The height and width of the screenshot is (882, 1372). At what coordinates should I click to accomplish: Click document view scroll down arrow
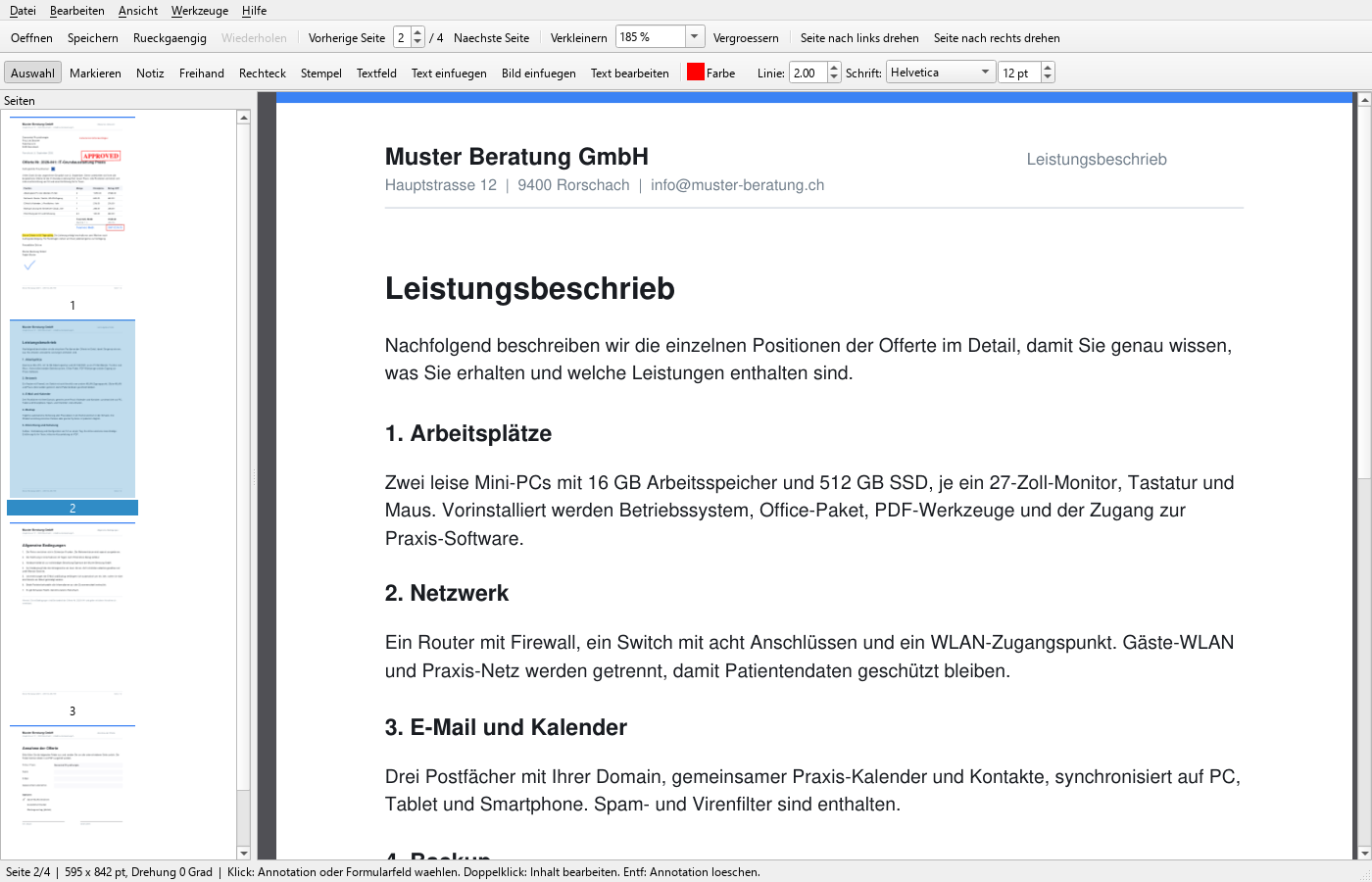tap(1364, 854)
